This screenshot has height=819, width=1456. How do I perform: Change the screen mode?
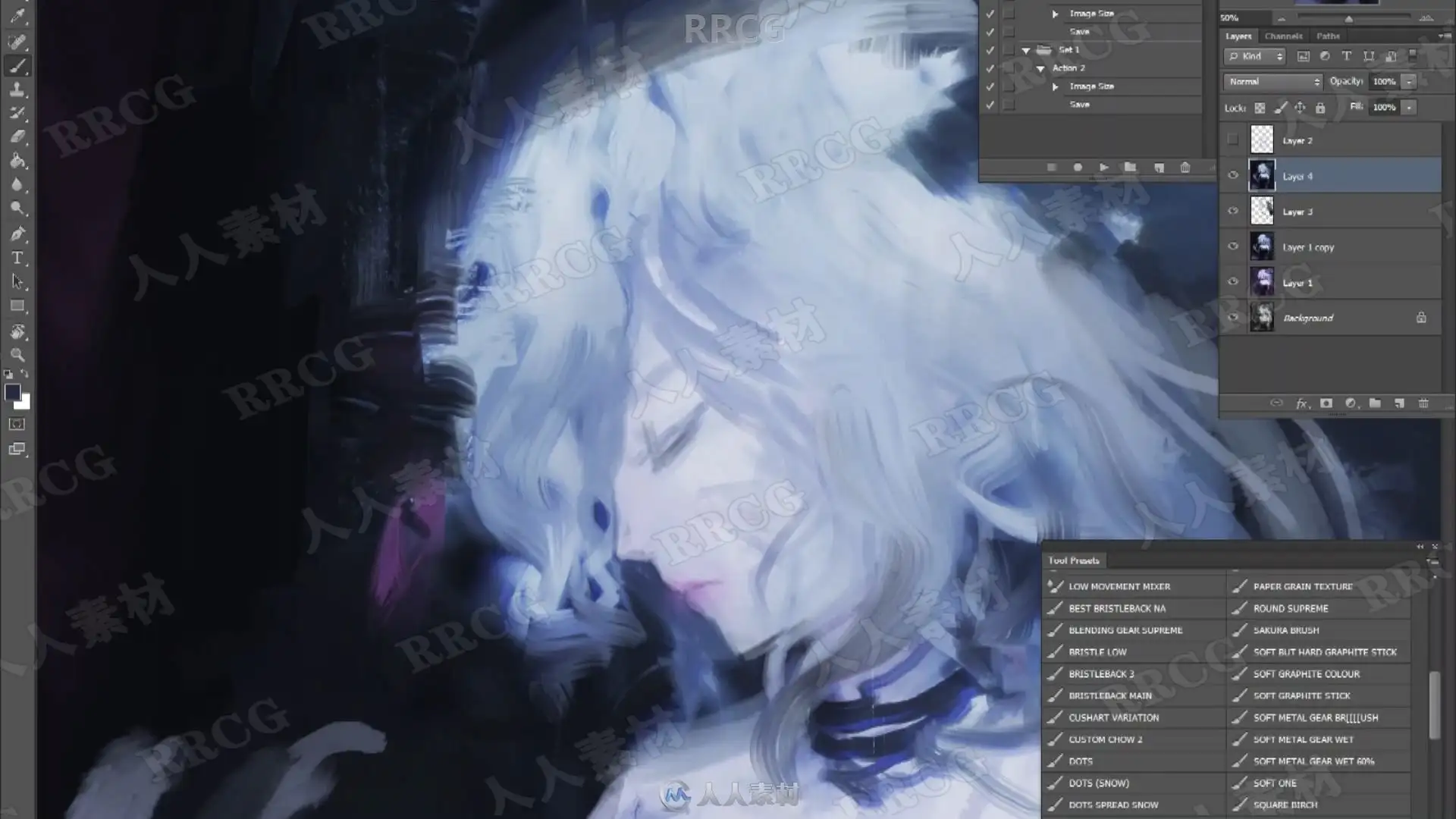click(17, 449)
